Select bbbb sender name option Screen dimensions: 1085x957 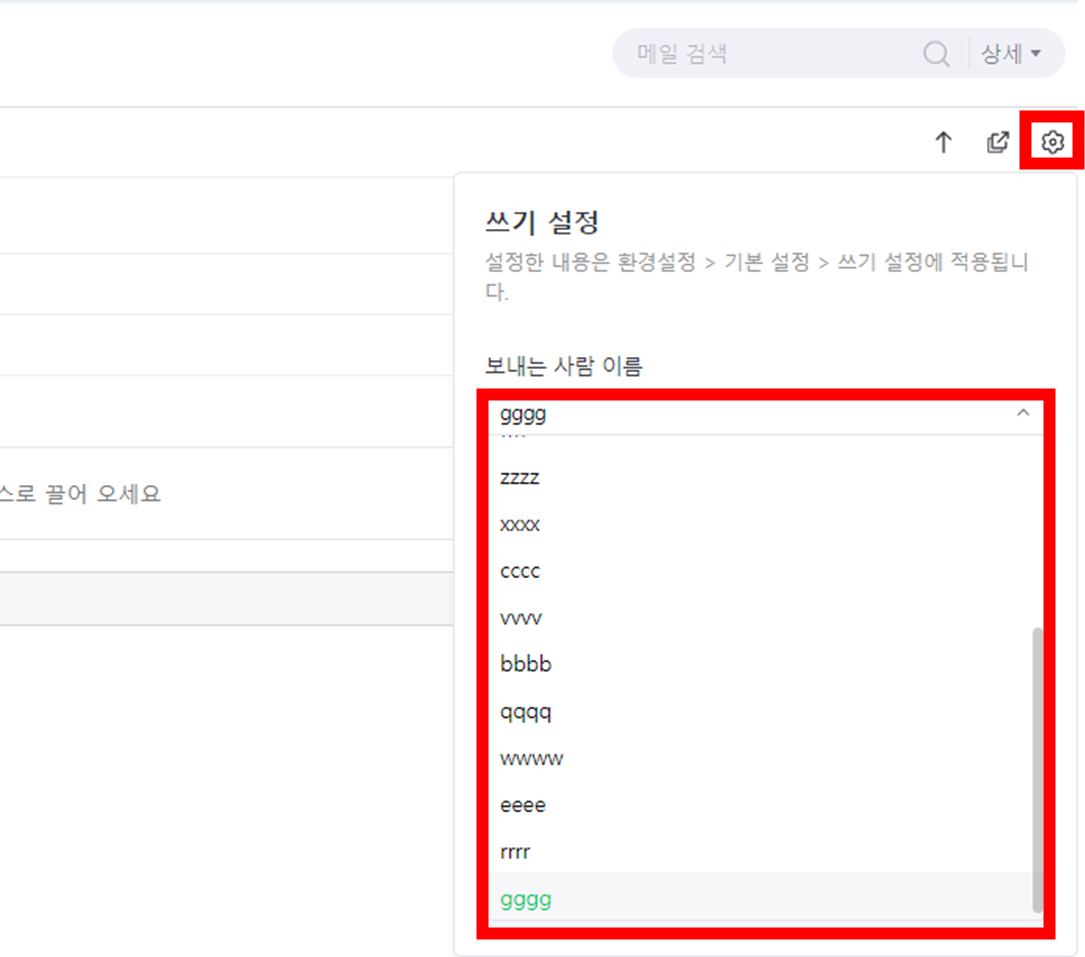tap(525, 663)
